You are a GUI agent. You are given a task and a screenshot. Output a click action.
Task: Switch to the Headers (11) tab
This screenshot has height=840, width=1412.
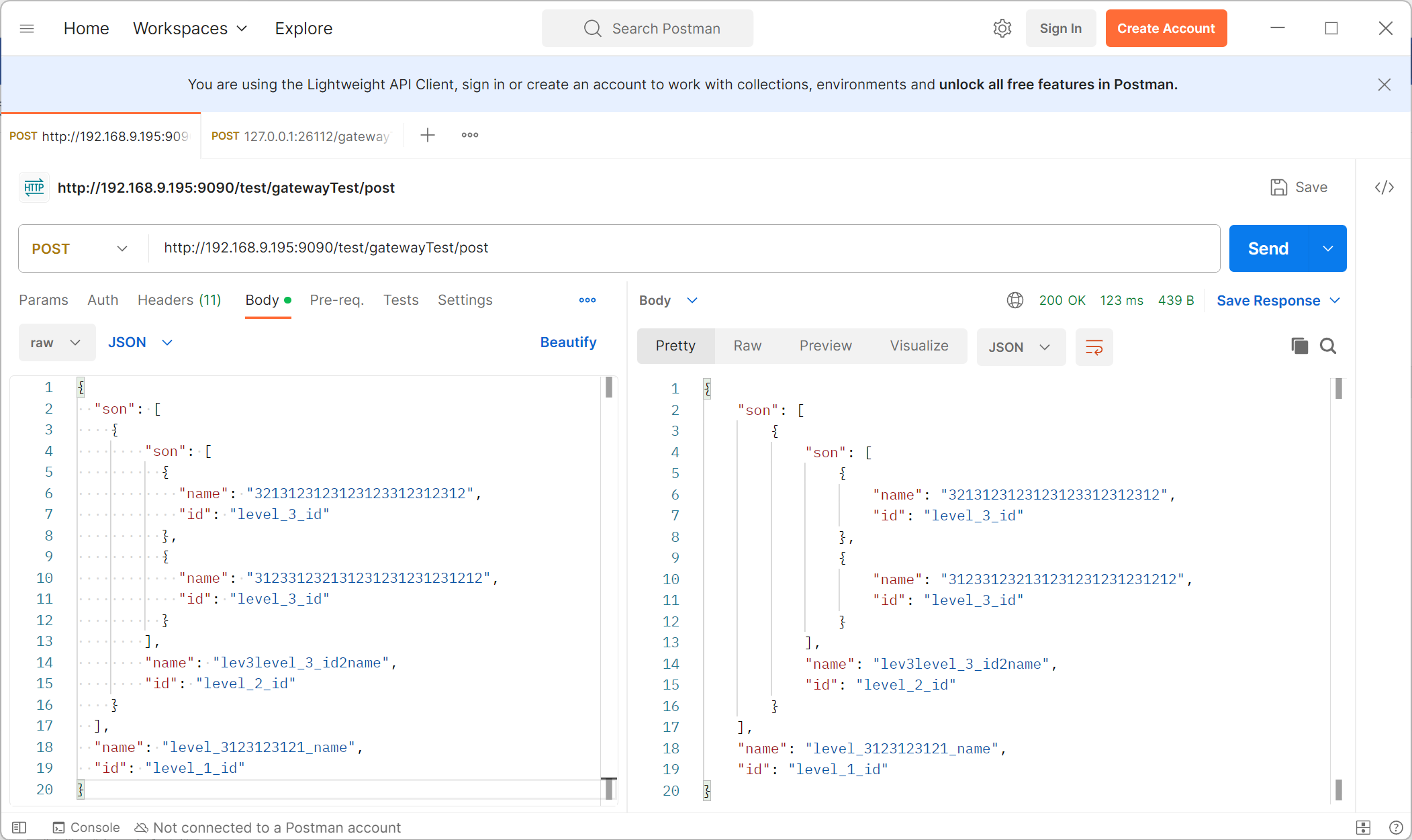[x=179, y=300]
